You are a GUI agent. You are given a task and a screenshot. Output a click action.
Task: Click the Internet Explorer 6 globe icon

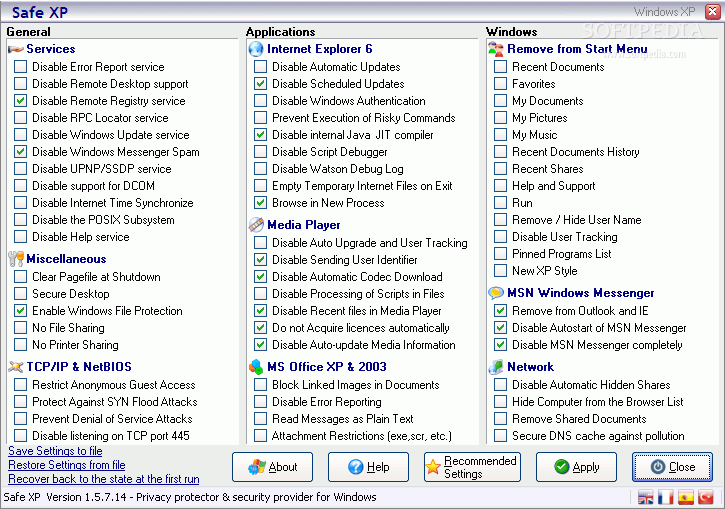pos(256,49)
